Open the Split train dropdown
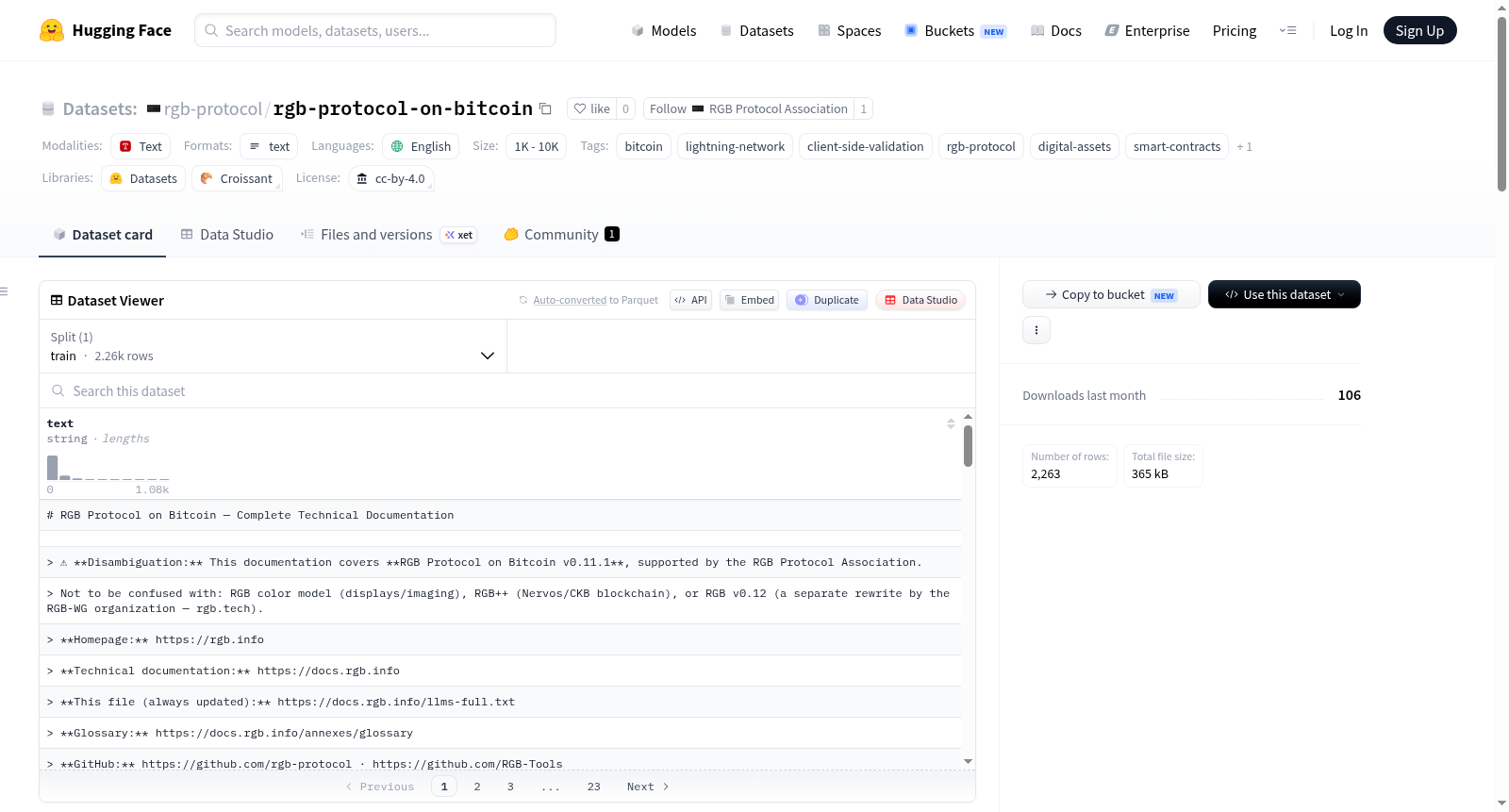This screenshot has height=812, width=1509. click(x=274, y=346)
